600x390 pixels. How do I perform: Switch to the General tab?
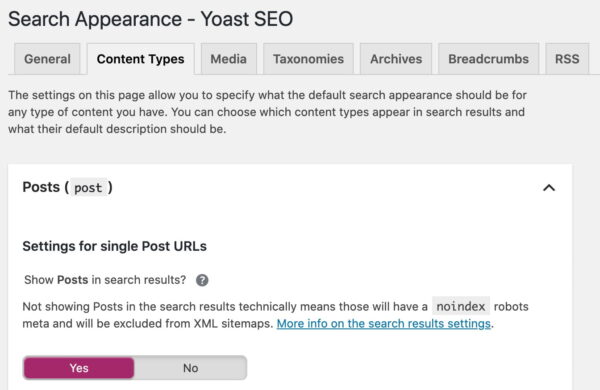tap(47, 59)
